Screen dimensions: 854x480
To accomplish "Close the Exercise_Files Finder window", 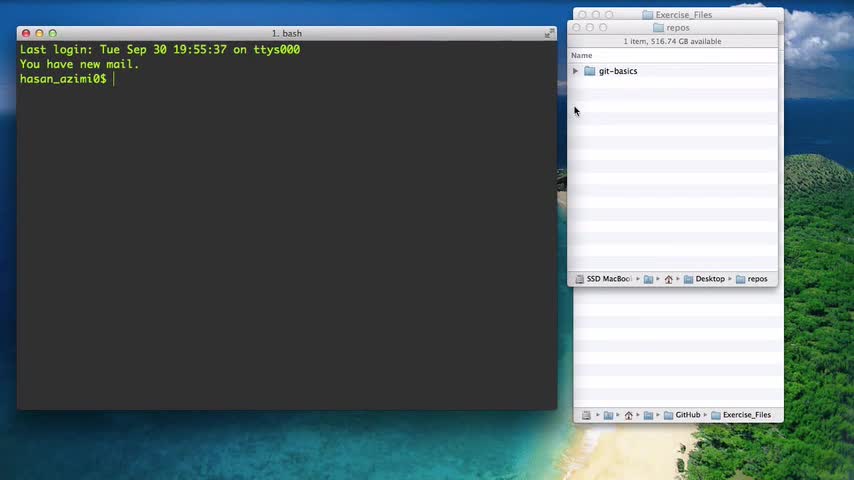I will [582, 15].
